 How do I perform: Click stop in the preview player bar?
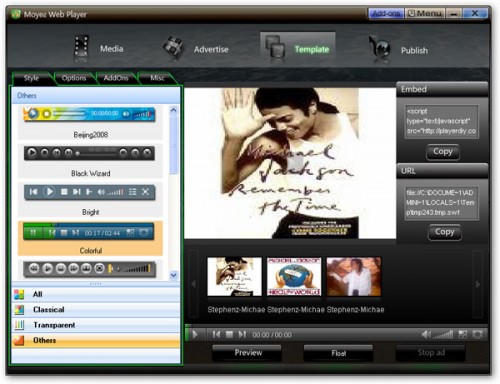[229, 334]
